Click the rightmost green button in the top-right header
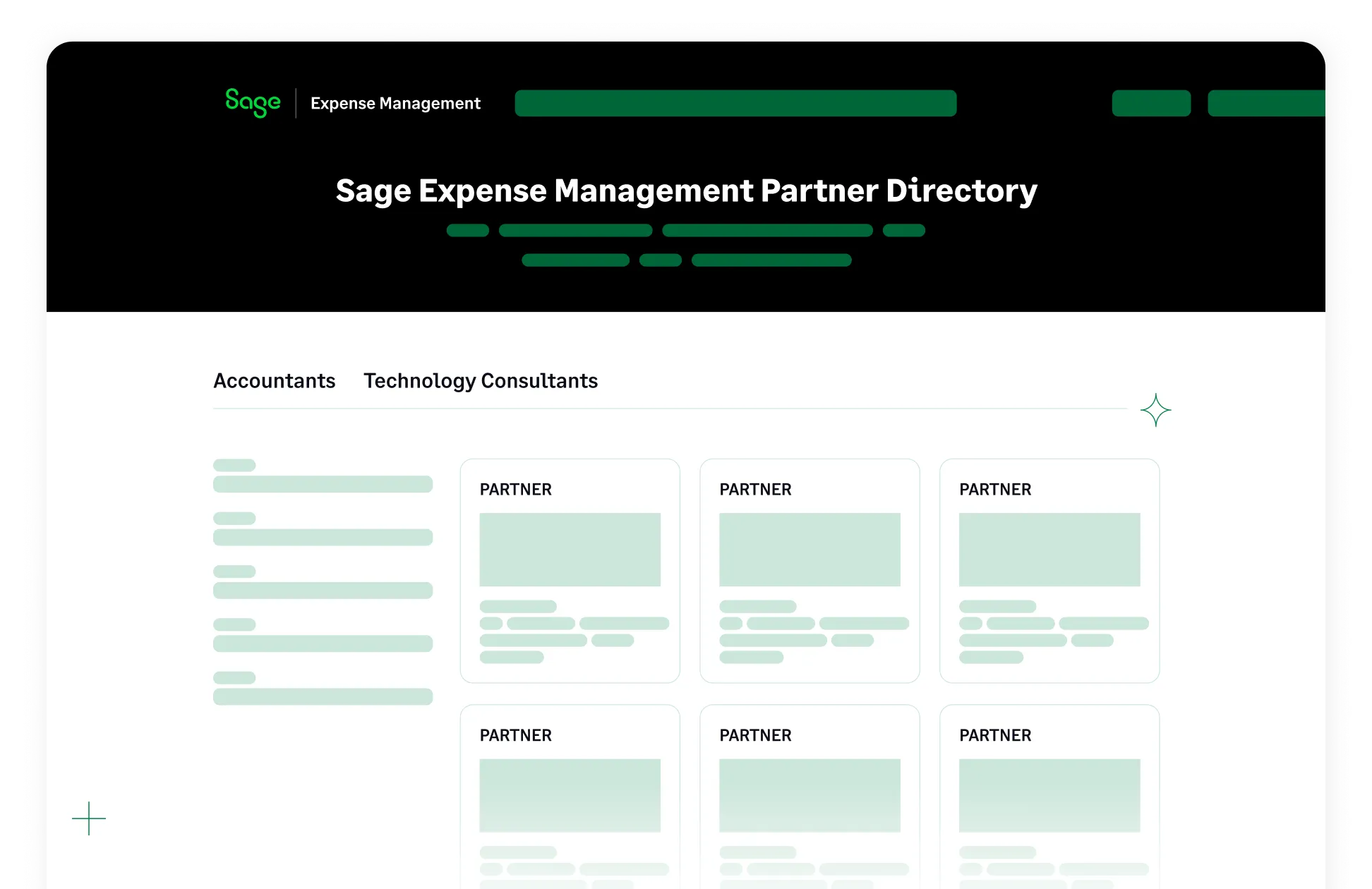1372x889 pixels. point(1267,103)
